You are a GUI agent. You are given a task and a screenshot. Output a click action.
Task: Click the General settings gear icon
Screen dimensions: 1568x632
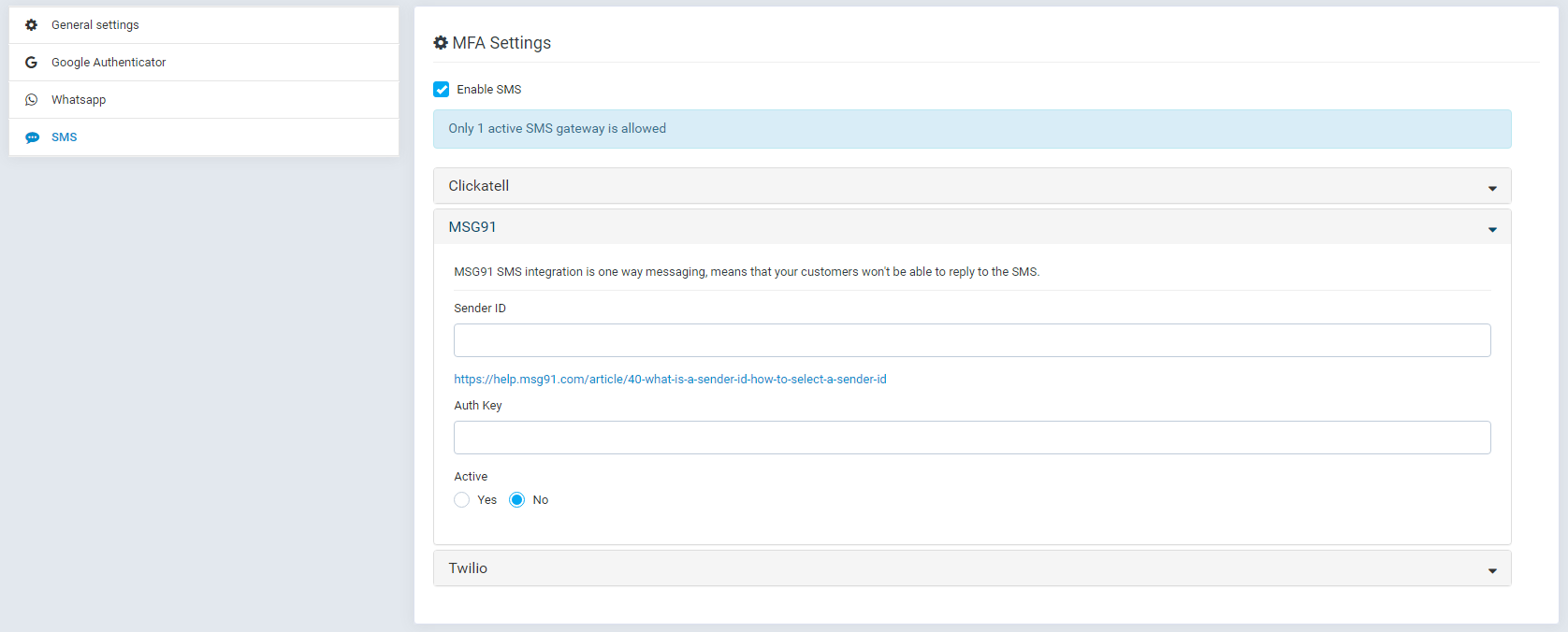pyautogui.click(x=31, y=25)
